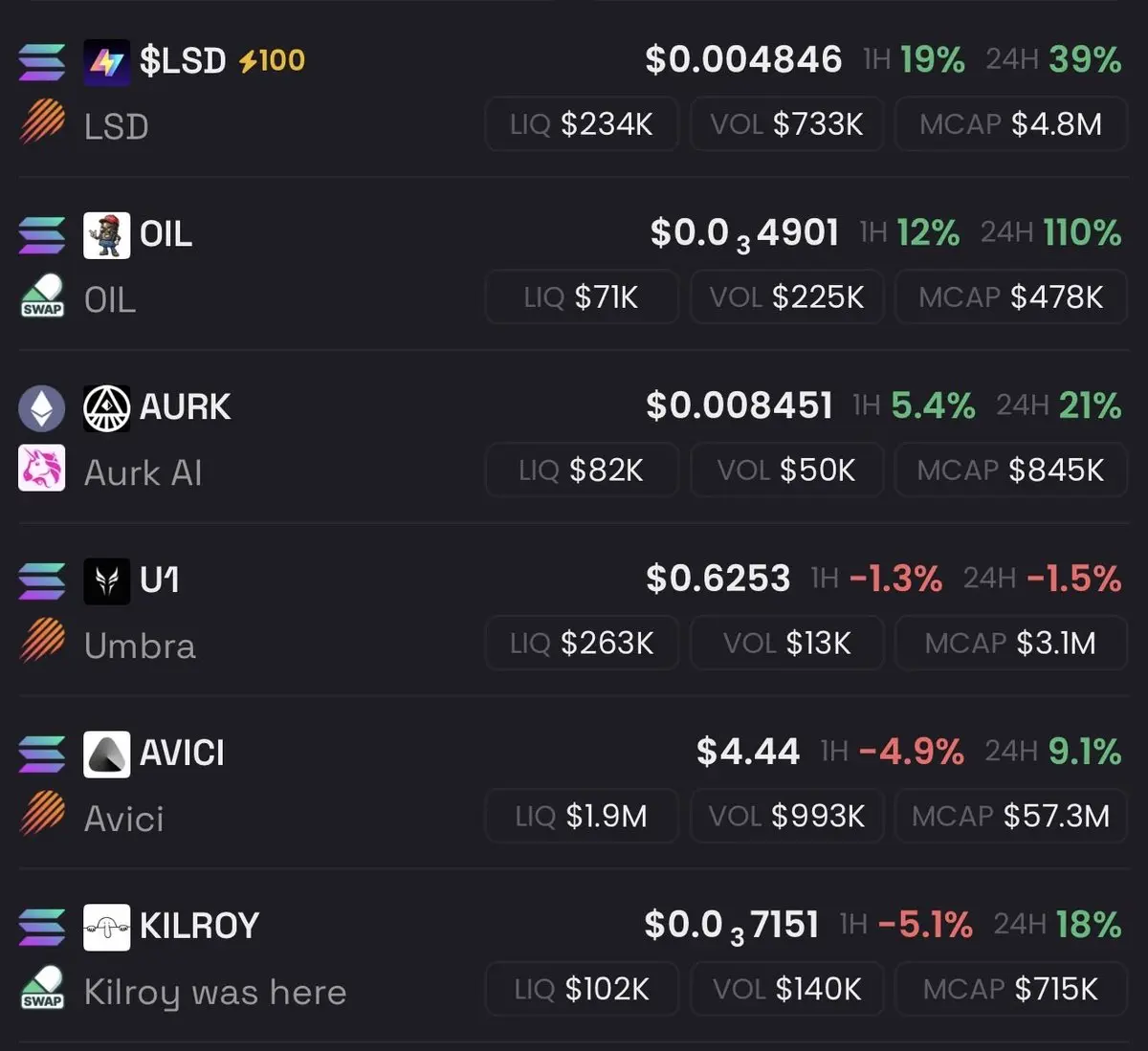1148x1051 pixels.
Task: Click the AURK token logo icon
Action: (x=106, y=408)
